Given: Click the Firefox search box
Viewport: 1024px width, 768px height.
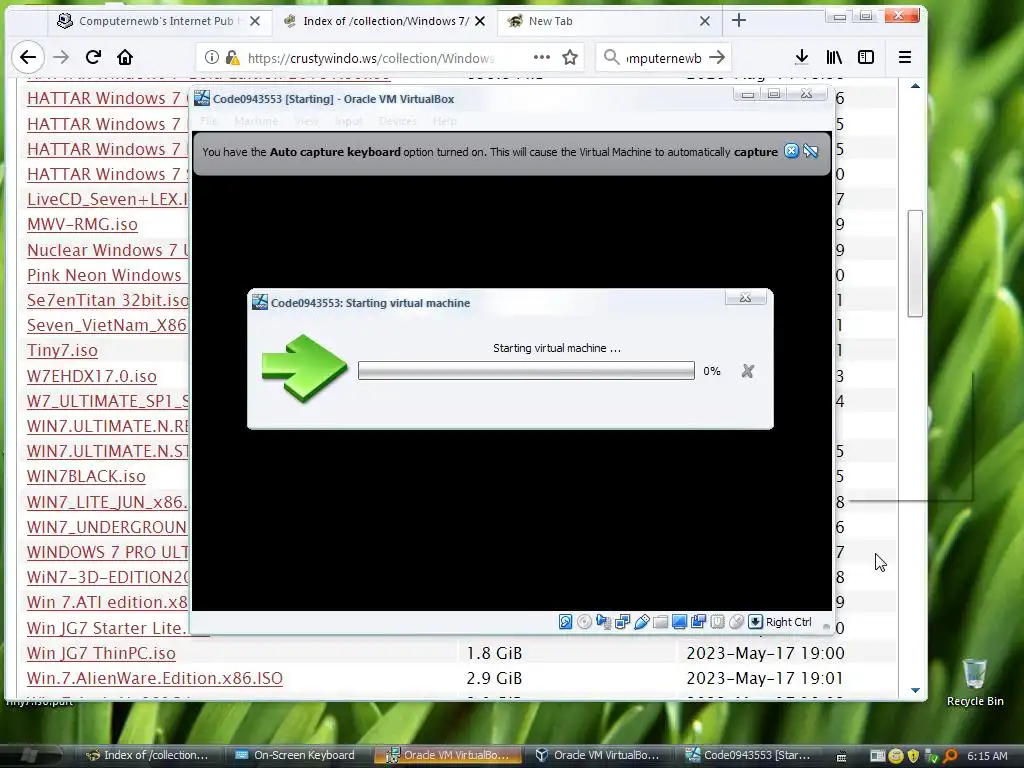Looking at the screenshot, I should click(664, 57).
